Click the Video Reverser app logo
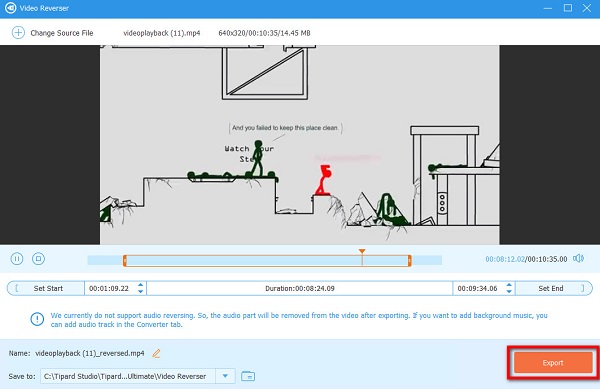The height and width of the screenshot is (389, 600). (x=10, y=8)
